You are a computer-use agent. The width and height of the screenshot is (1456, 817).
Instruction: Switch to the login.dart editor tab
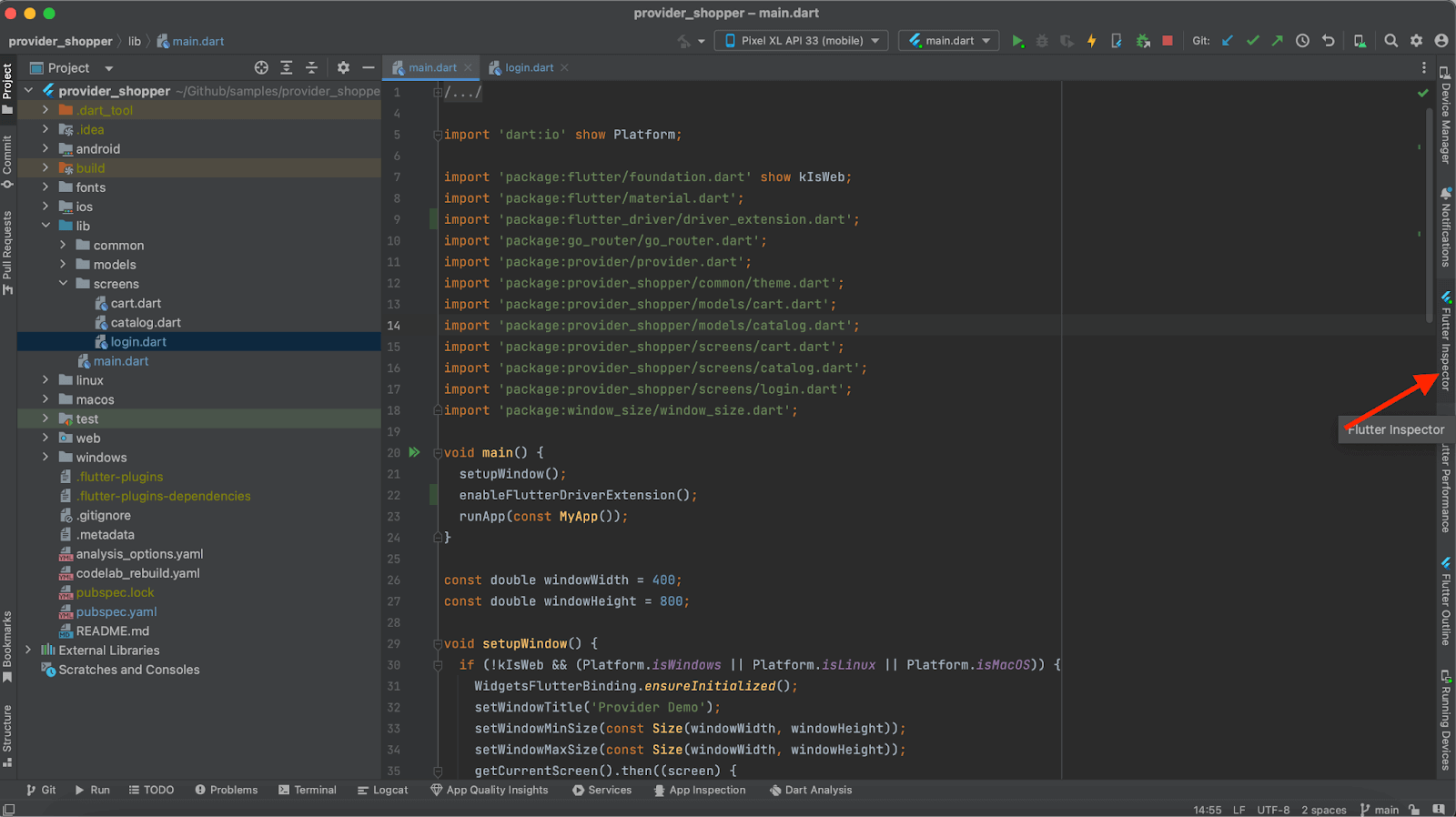click(x=530, y=67)
